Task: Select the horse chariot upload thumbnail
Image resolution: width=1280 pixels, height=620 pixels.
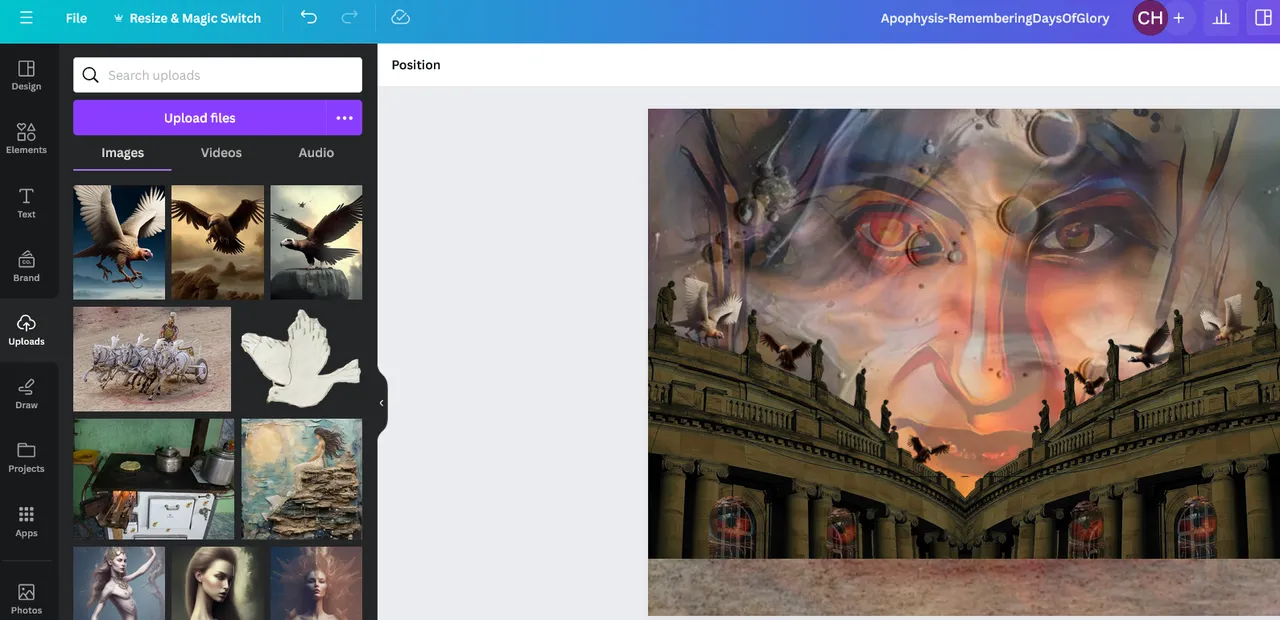Action: 152,359
